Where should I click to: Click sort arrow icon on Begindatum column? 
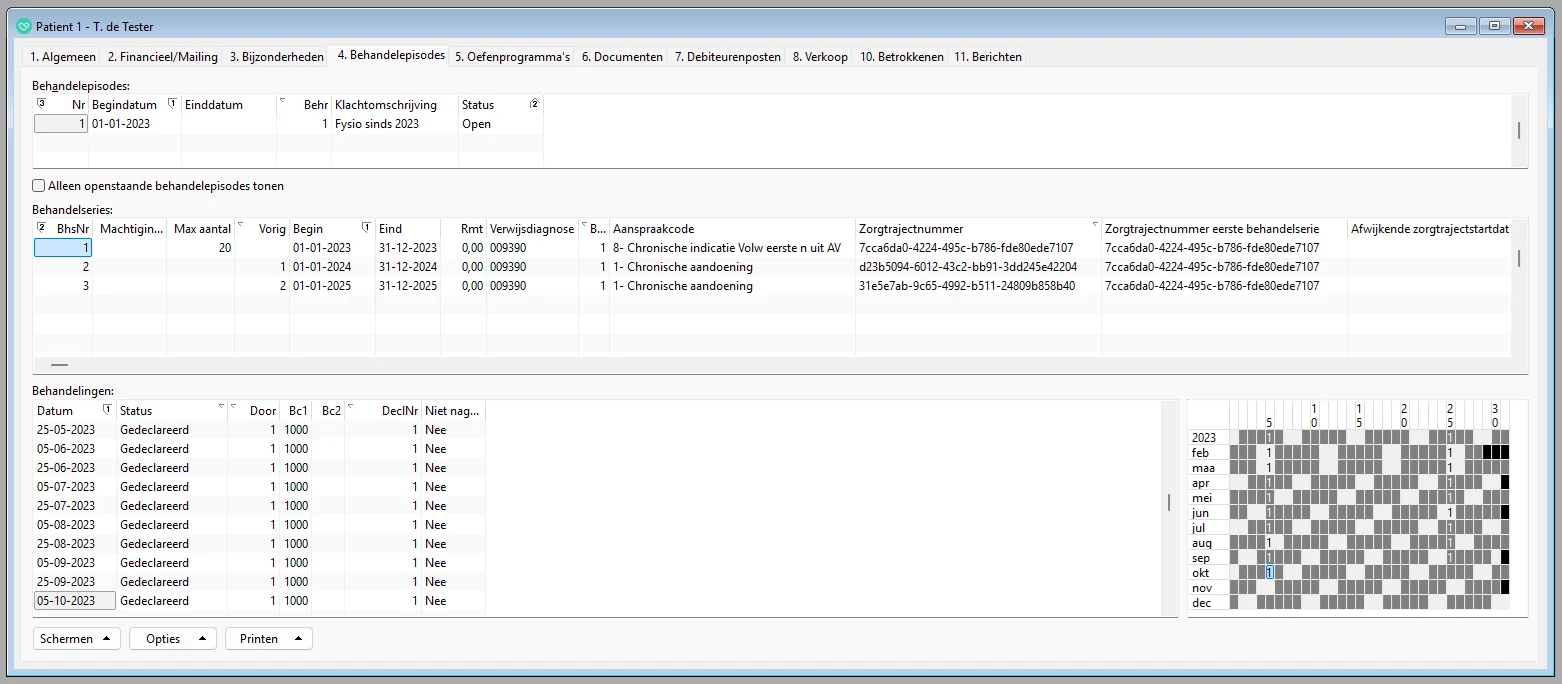[172, 103]
